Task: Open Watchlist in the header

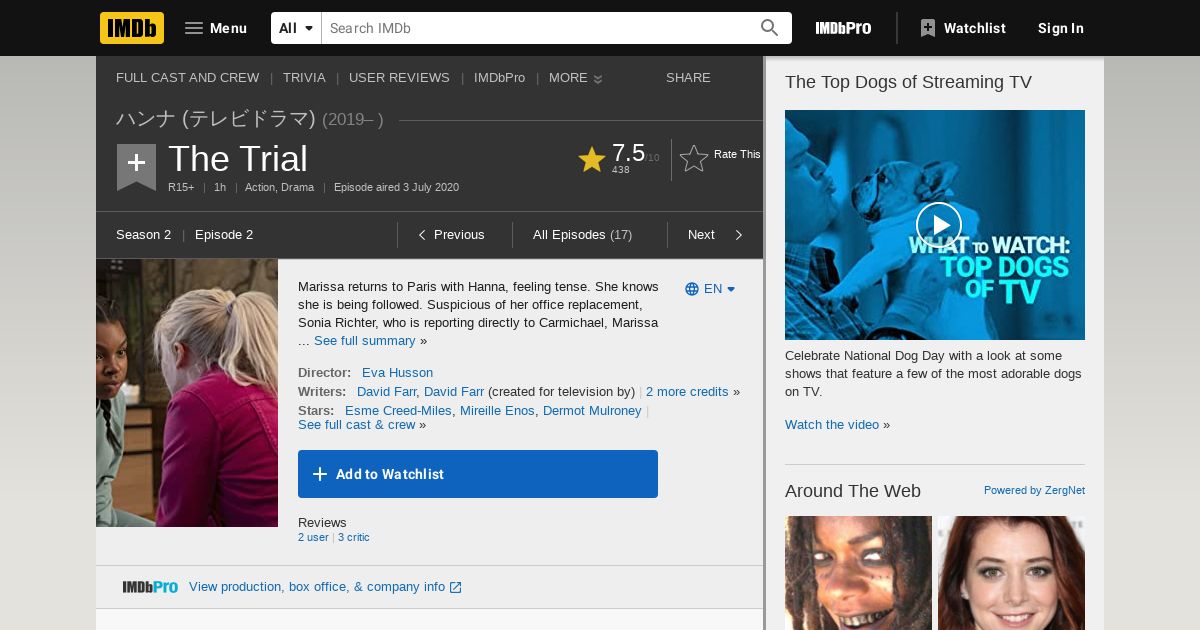Action: [962, 28]
